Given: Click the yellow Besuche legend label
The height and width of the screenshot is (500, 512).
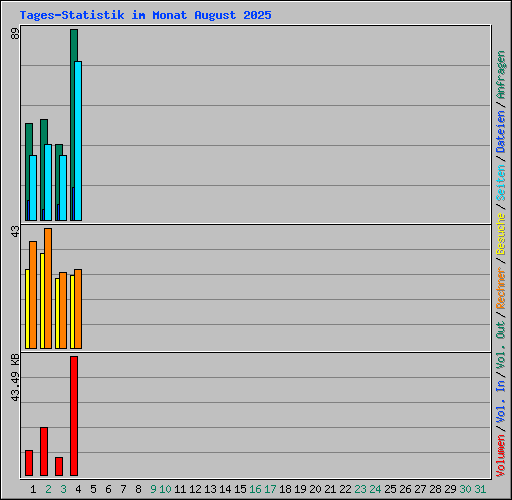Looking at the screenshot, I should 501,234.
